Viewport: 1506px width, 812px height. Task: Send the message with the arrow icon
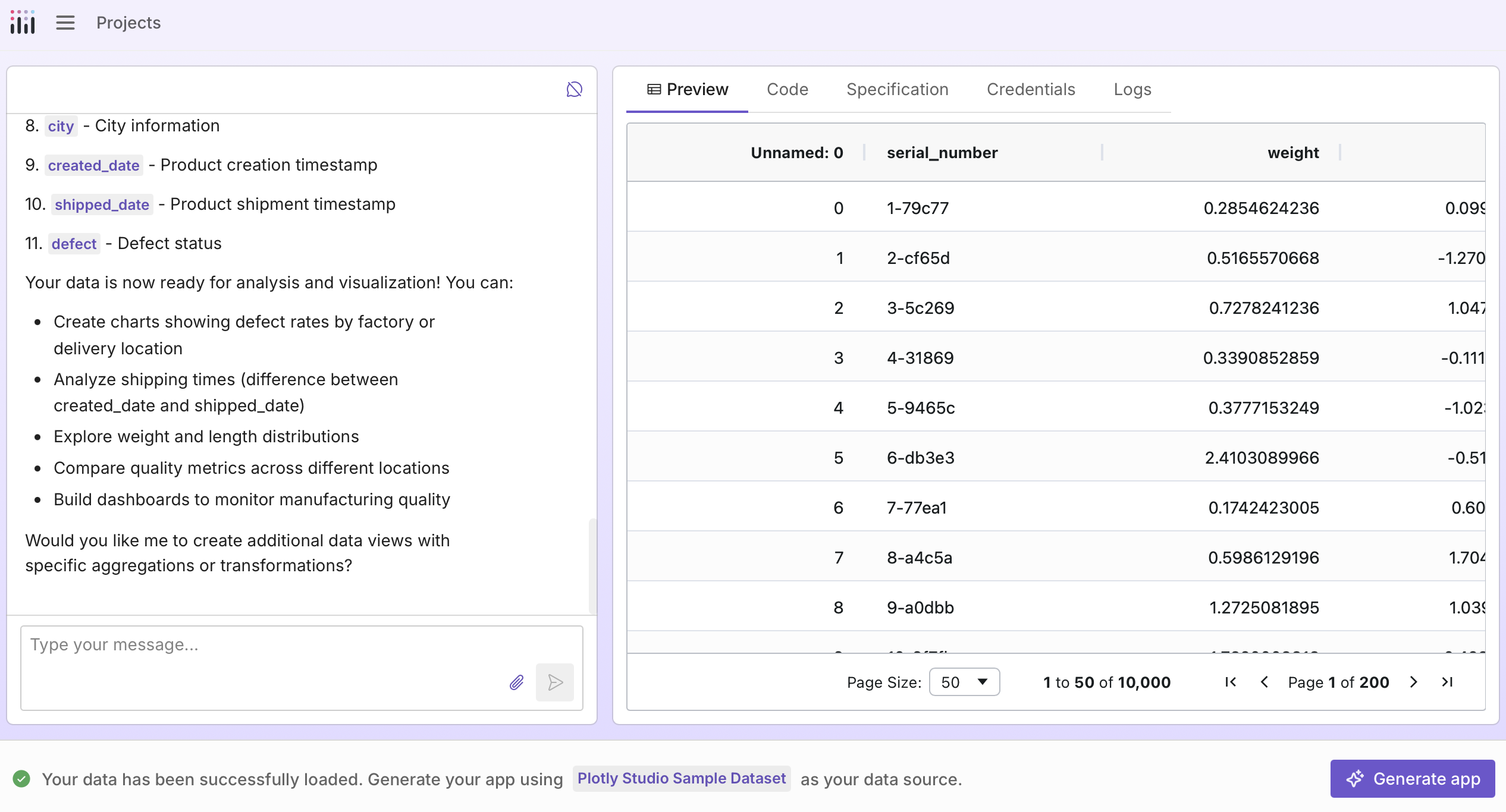coord(554,682)
